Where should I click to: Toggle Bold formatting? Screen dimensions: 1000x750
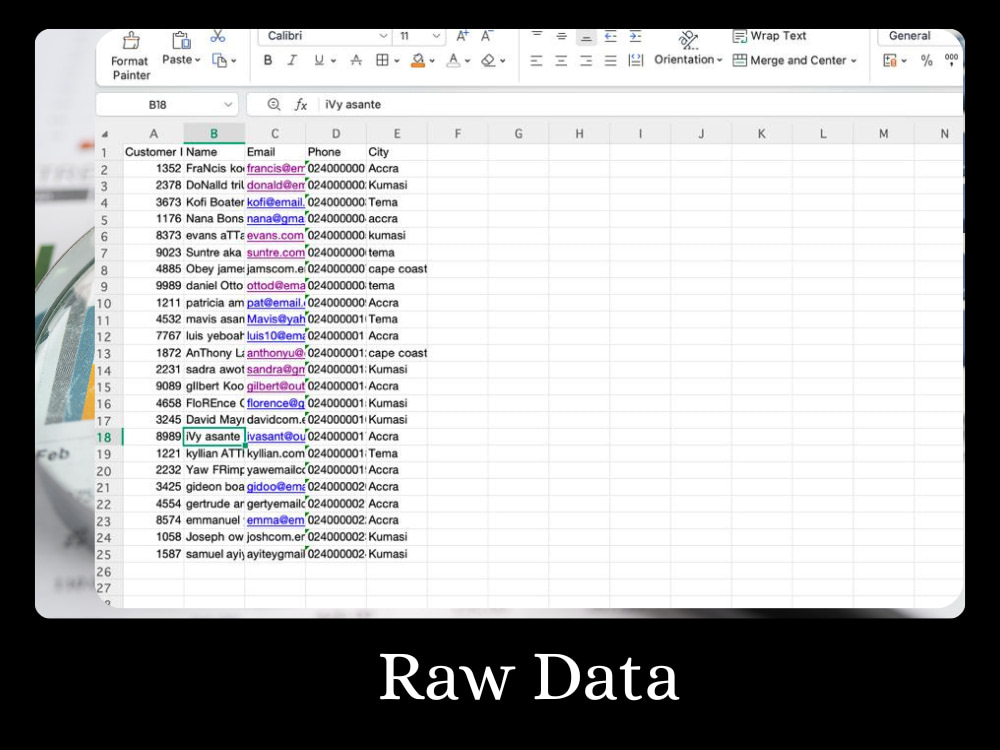(268, 60)
